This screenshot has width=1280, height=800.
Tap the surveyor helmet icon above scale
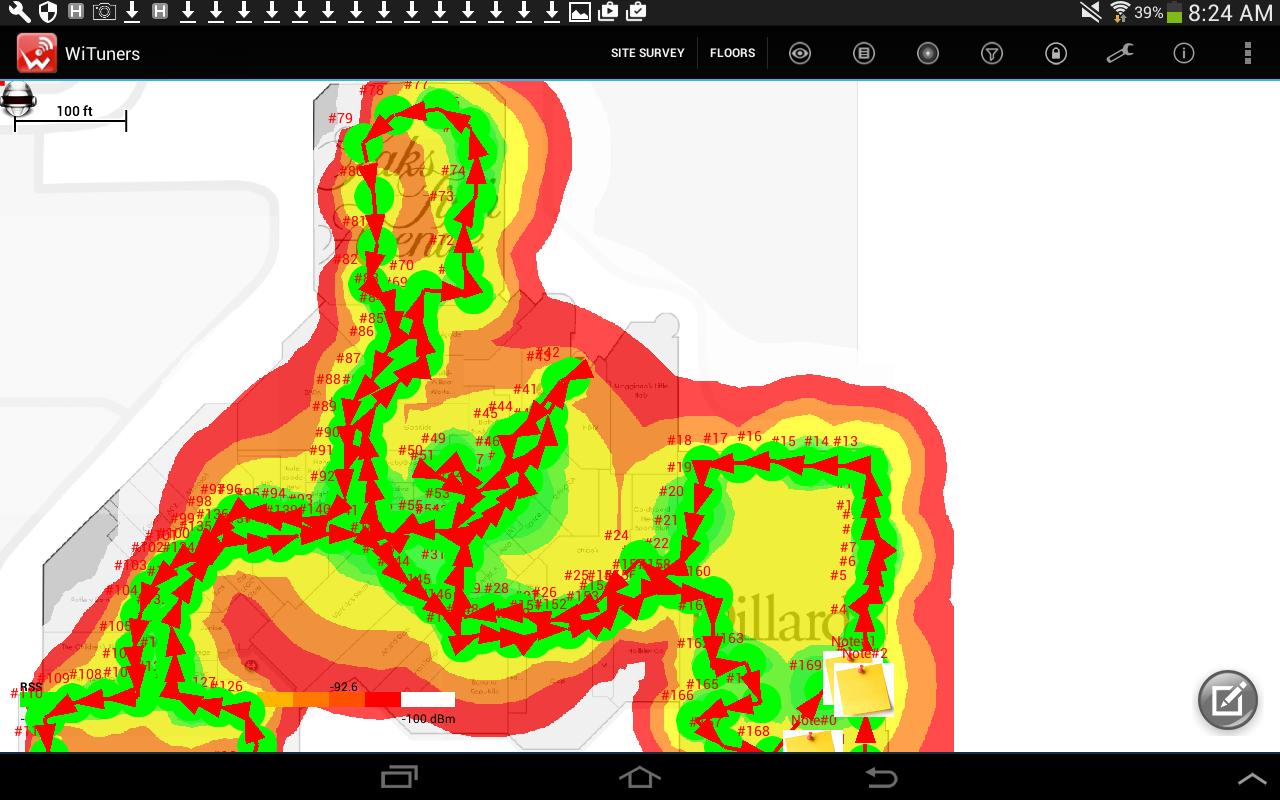coord(19,98)
